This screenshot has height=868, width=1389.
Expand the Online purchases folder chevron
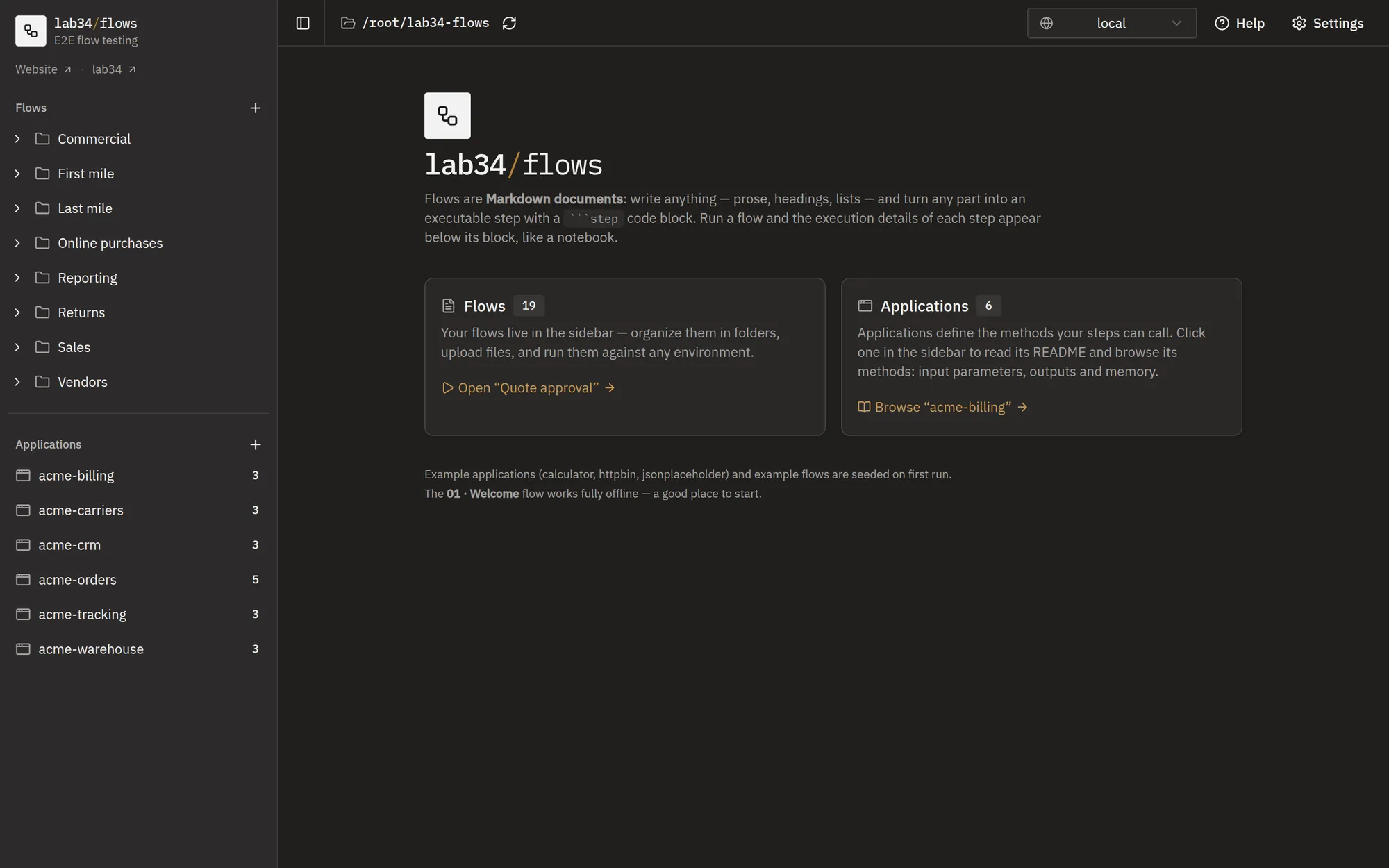tap(17, 243)
